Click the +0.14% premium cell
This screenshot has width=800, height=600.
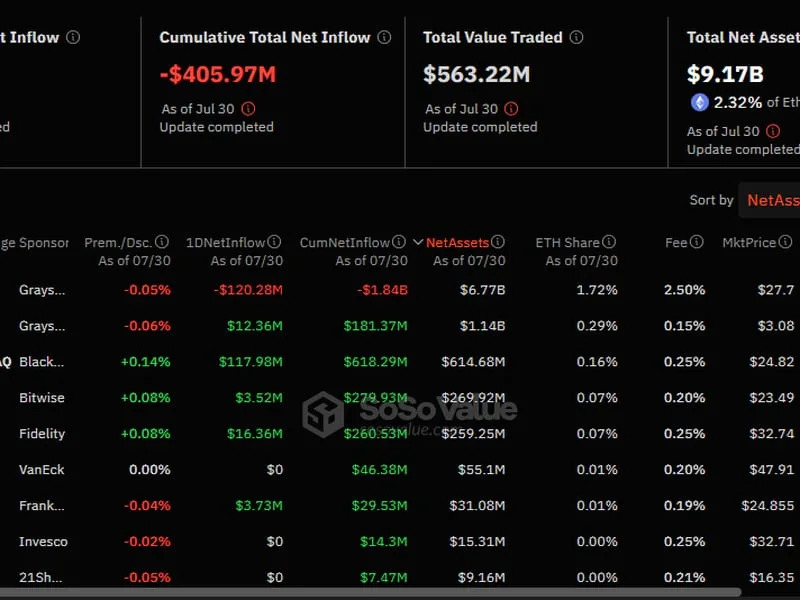145,362
